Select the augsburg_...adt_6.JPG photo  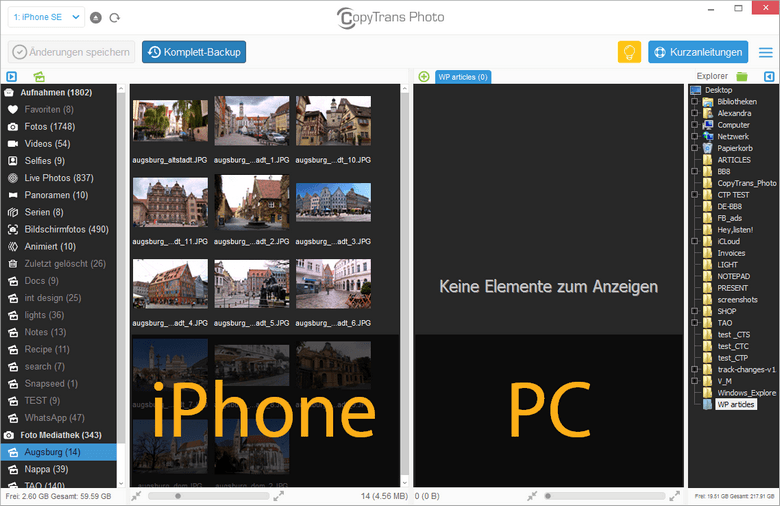click(333, 284)
